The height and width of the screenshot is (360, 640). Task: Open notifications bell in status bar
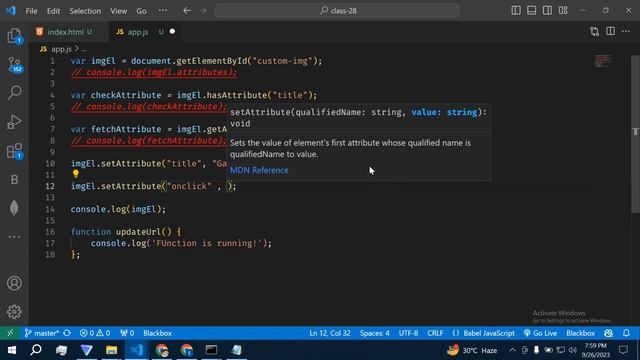(x=626, y=333)
